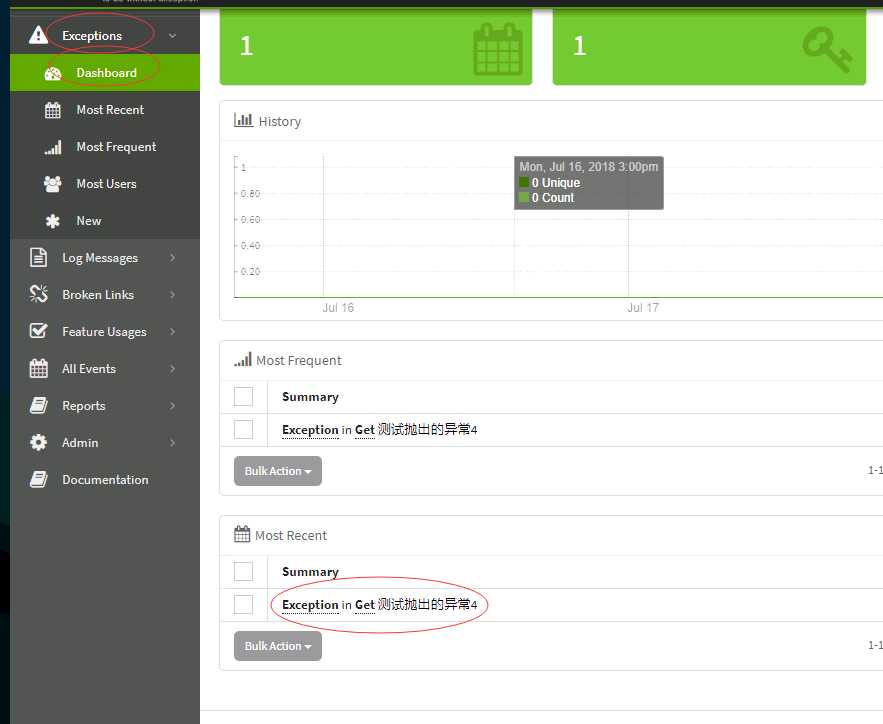Click the Documentation book icon
This screenshot has height=724, width=883.
(38, 480)
